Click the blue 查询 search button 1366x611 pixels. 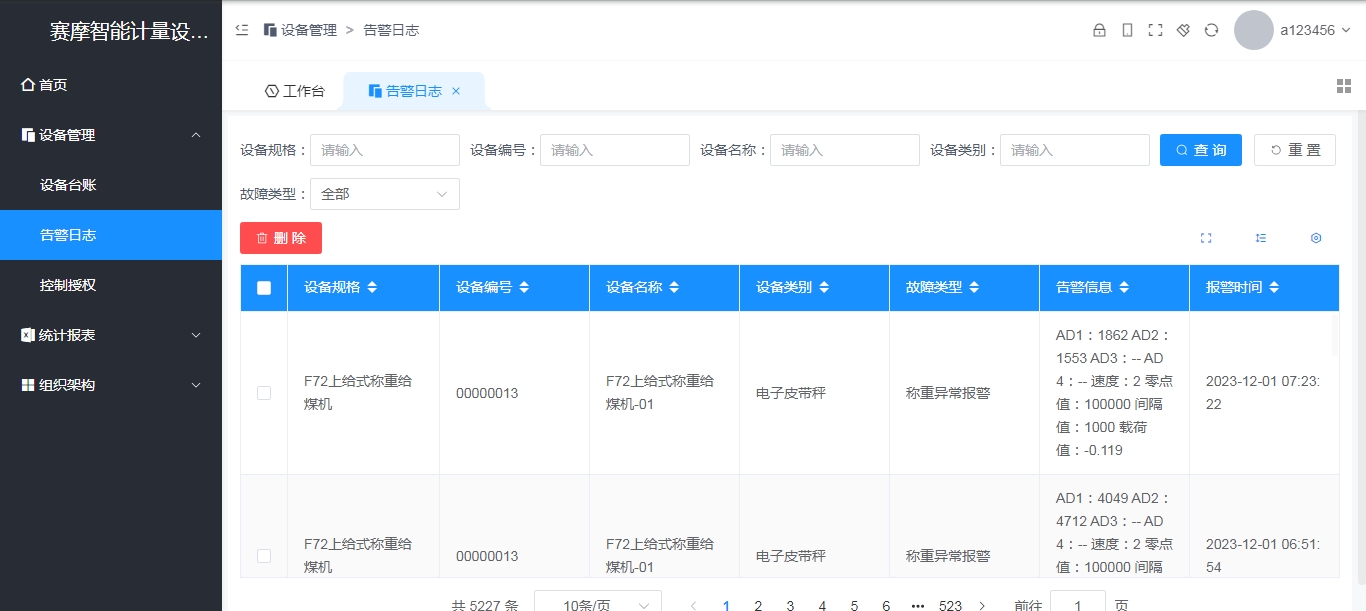point(1200,149)
